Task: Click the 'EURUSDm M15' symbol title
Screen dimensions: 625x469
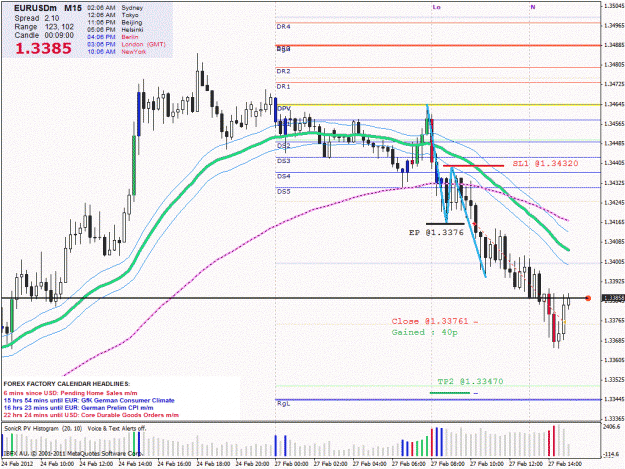Action: pyautogui.click(x=48, y=8)
